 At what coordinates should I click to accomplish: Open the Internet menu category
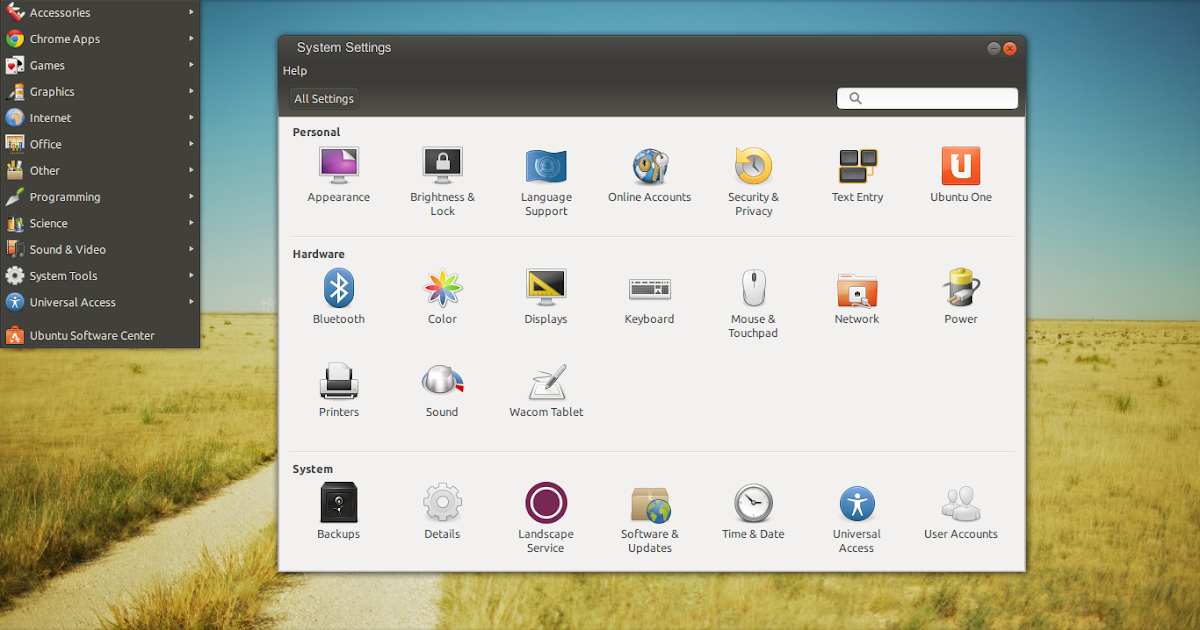(x=100, y=118)
